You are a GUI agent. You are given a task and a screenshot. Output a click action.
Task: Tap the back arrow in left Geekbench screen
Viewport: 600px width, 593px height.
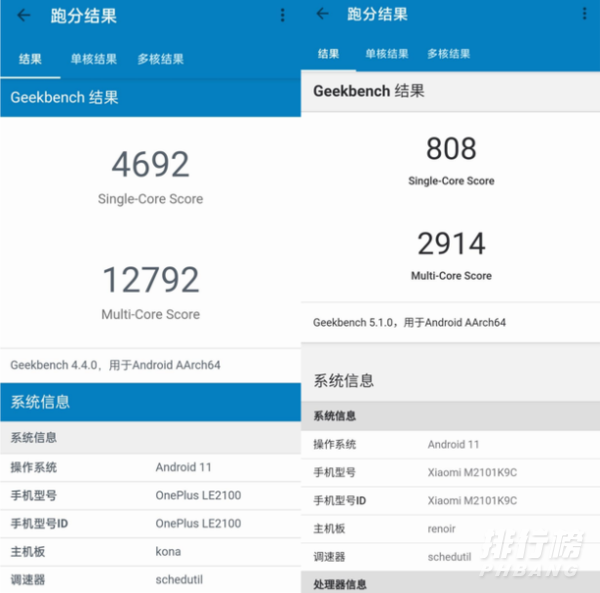(x=24, y=16)
